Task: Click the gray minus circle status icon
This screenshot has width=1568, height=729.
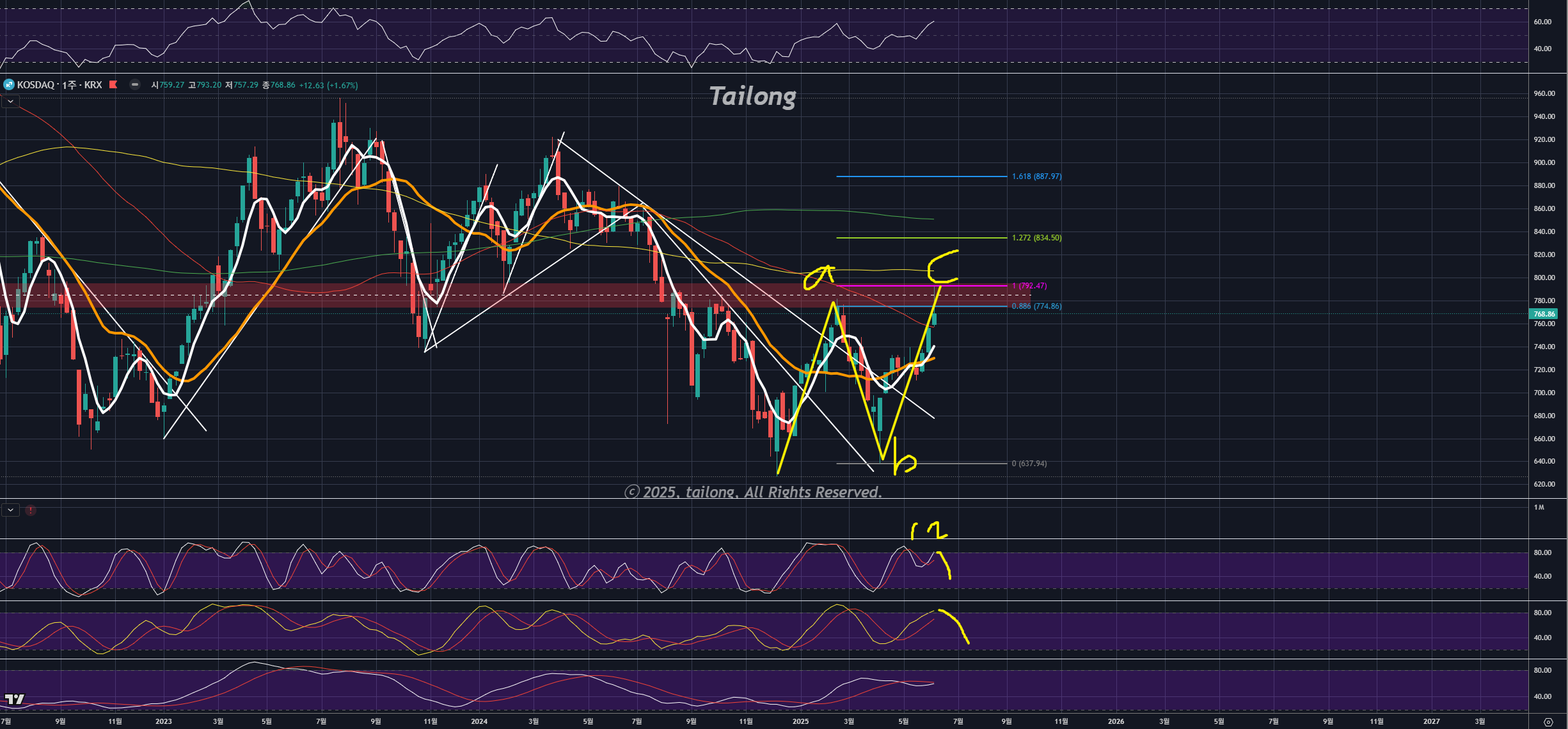Action: pyautogui.click(x=135, y=84)
